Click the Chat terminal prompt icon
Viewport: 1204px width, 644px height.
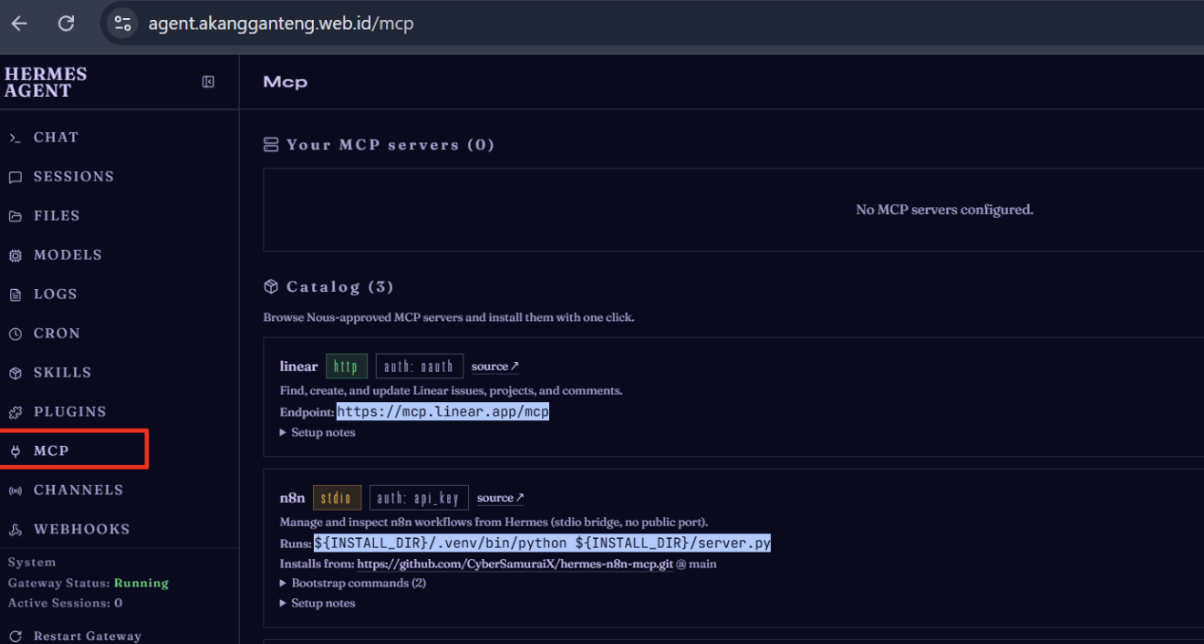pyautogui.click(x=15, y=138)
